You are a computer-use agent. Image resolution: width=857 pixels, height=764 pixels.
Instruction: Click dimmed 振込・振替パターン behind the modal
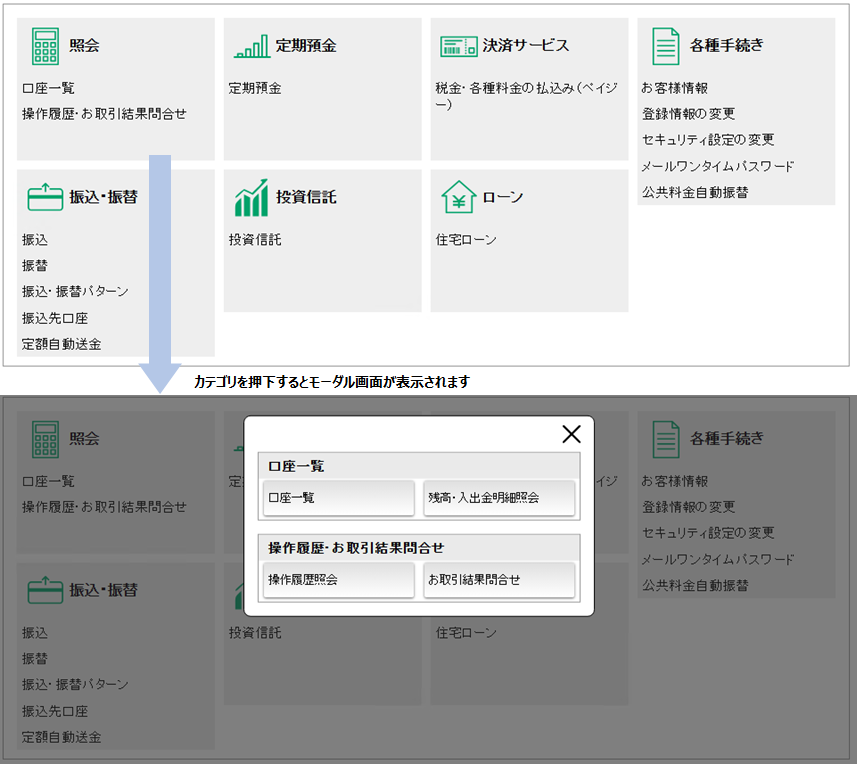click(75, 684)
